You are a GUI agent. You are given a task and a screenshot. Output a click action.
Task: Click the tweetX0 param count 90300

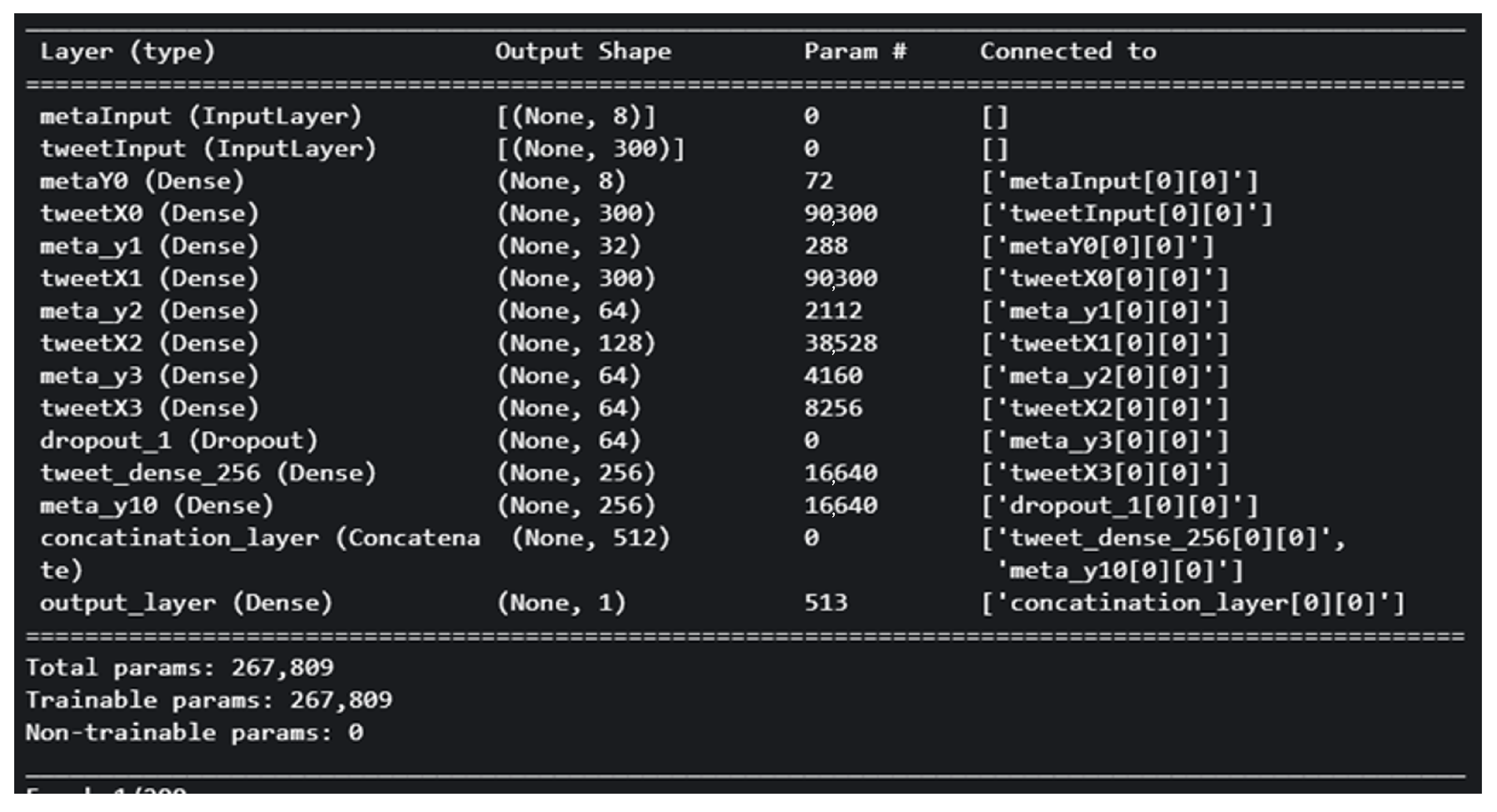pyautogui.click(x=840, y=214)
